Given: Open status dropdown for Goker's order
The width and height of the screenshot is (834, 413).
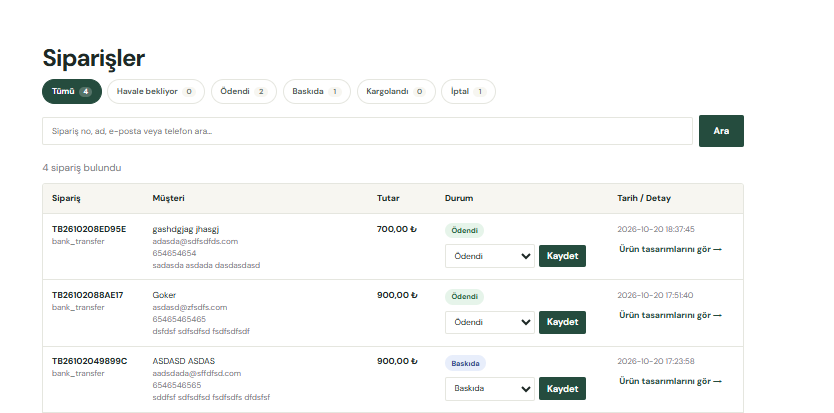Looking at the screenshot, I should [x=490, y=322].
